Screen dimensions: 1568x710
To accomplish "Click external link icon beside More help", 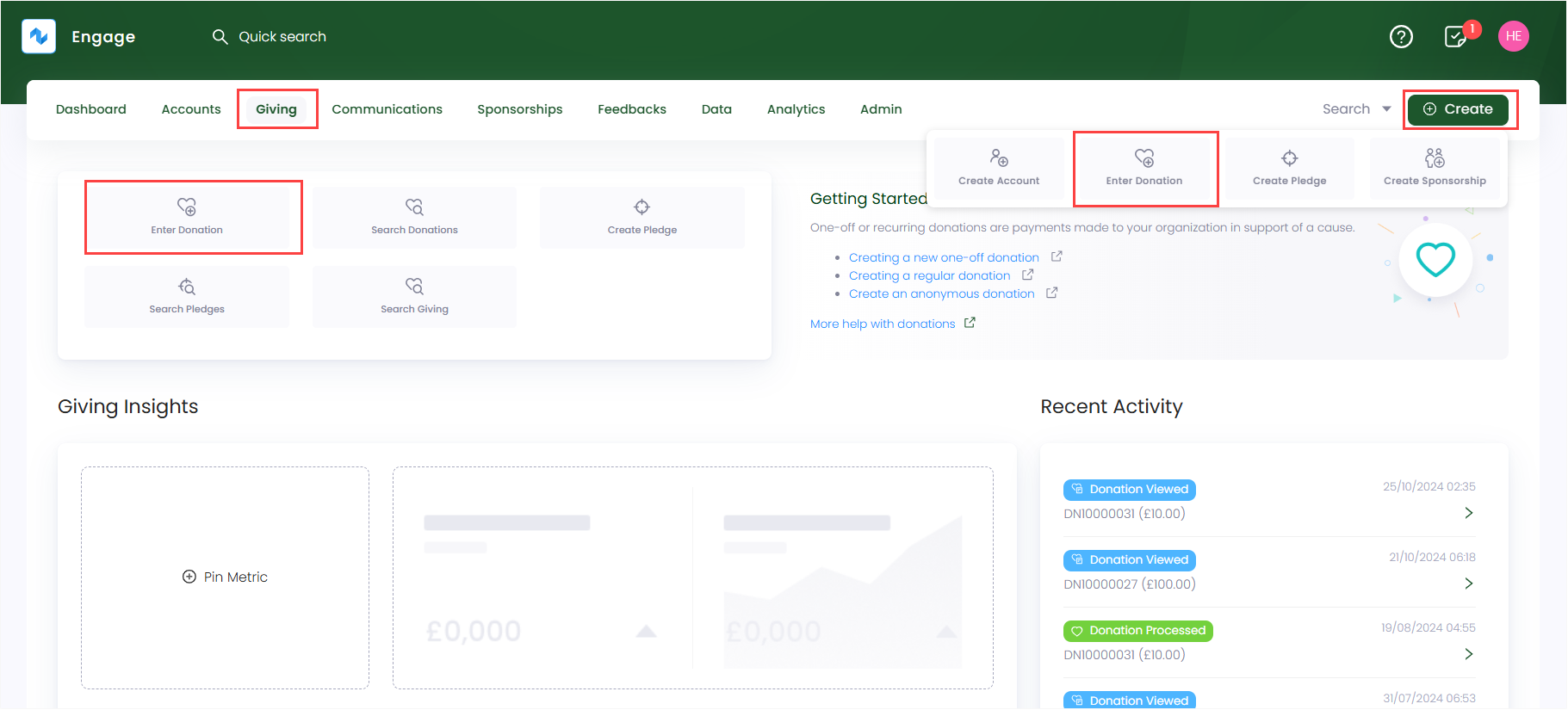I will click(x=970, y=323).
